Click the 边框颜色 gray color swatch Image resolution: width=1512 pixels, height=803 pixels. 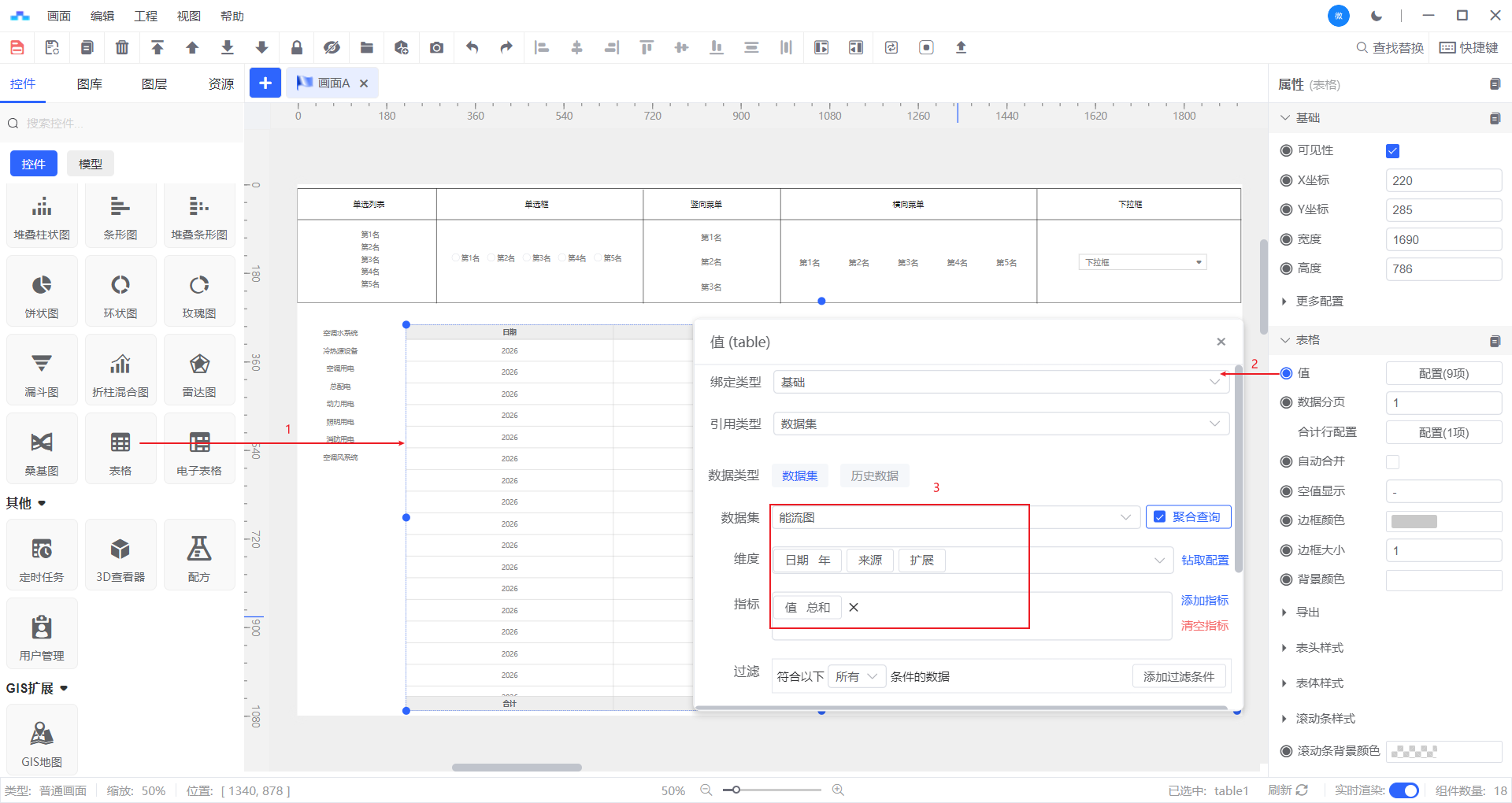[1414, 521]
